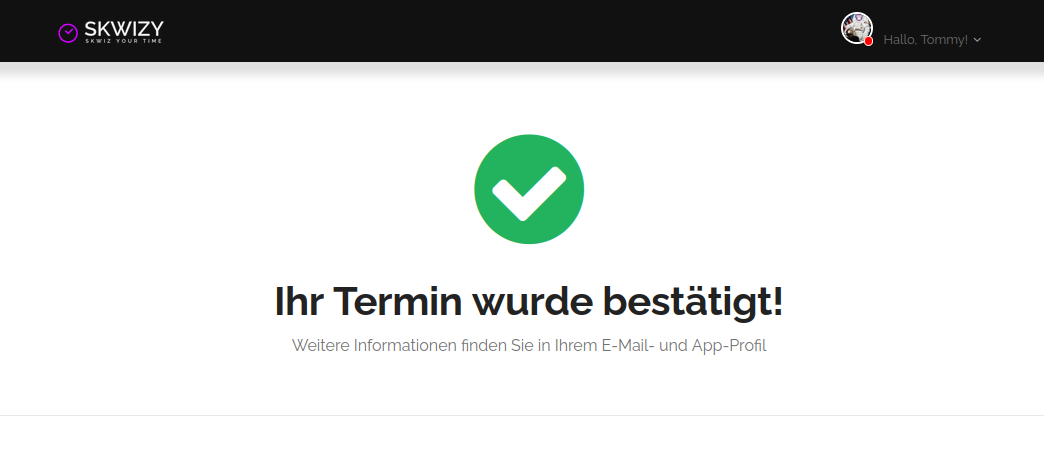Expand the chevron beside 'Hallo, Tommy!'
Screen dimensions: 1044x465
977,40
